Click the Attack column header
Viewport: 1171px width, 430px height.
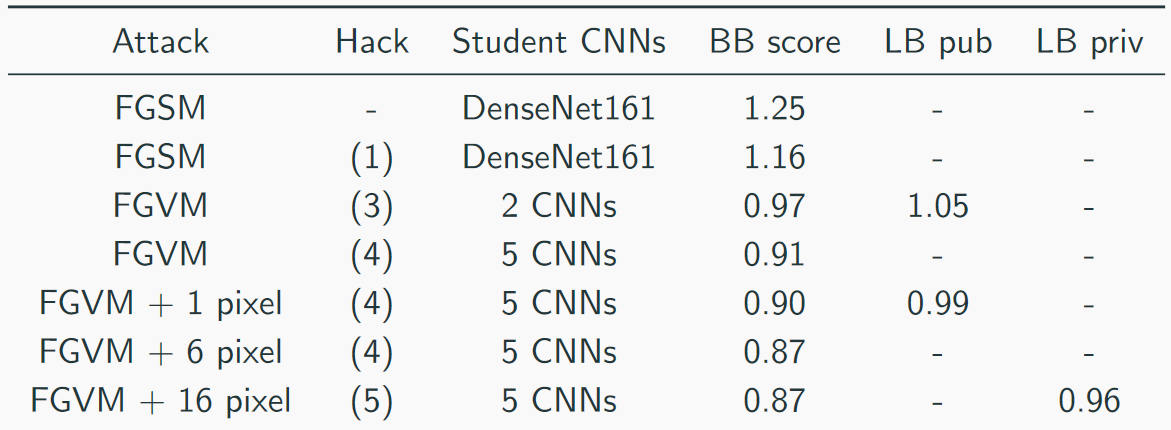(161, 42)
